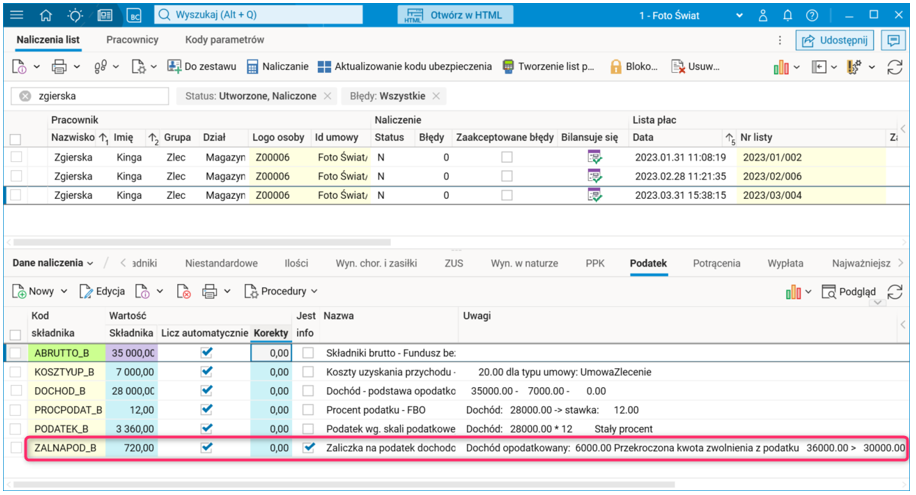This screenshot has width=916, height=495.
Task: Click Aktualizowanie kodu ubezpieczenia
Action: tap(404, 67)
